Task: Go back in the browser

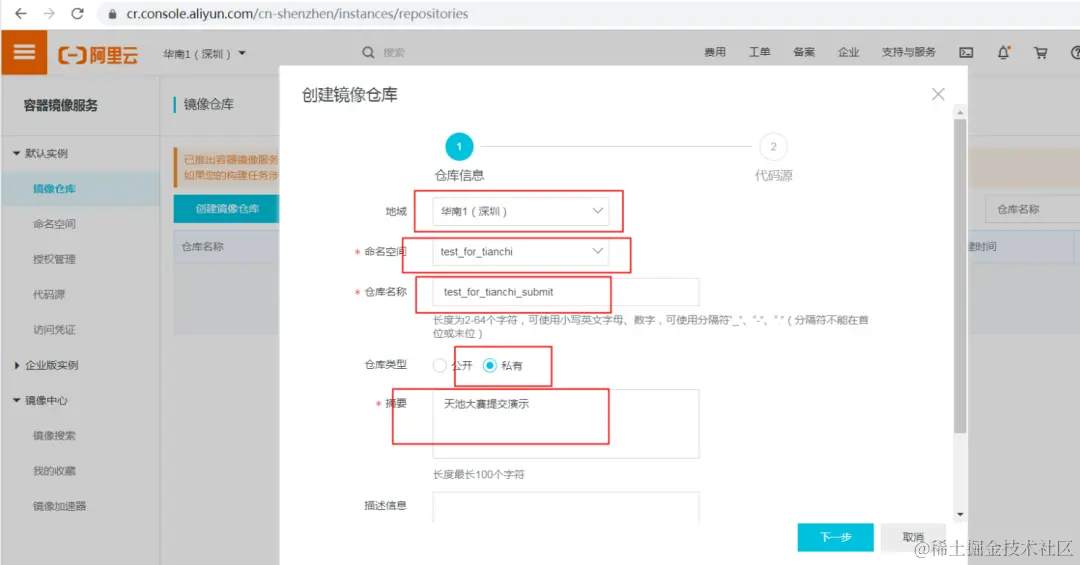Action: tap(21, 14)
